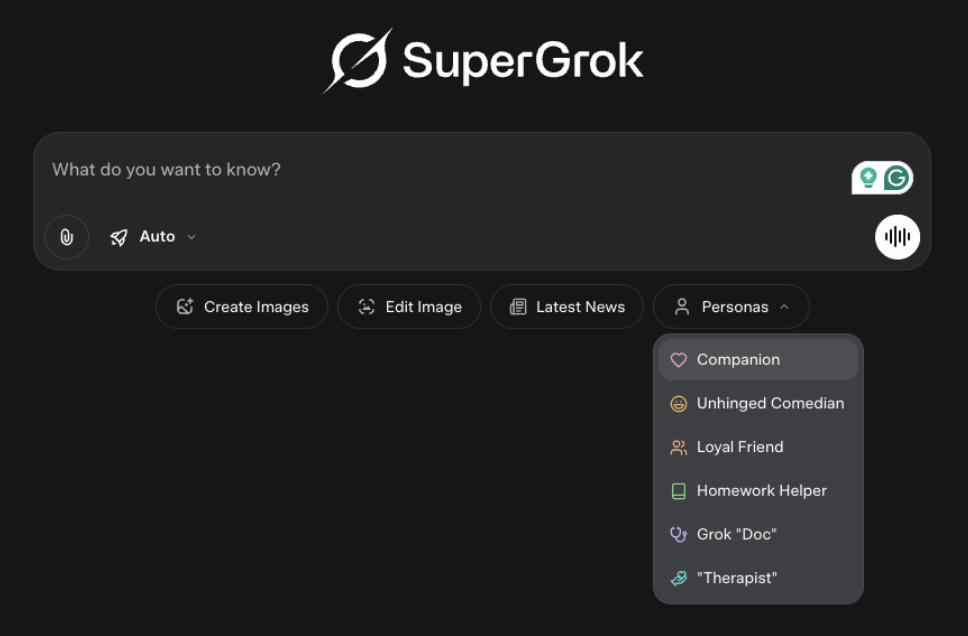Select the "Therapist" persona

[758, 578]
